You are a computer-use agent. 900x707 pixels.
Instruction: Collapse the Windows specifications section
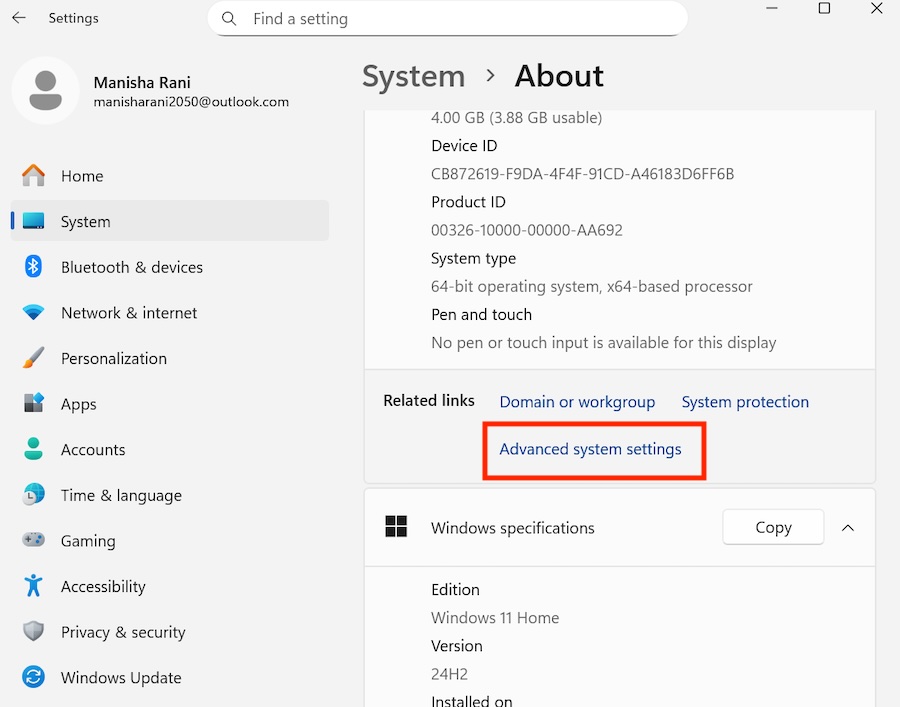pos(847,527)
